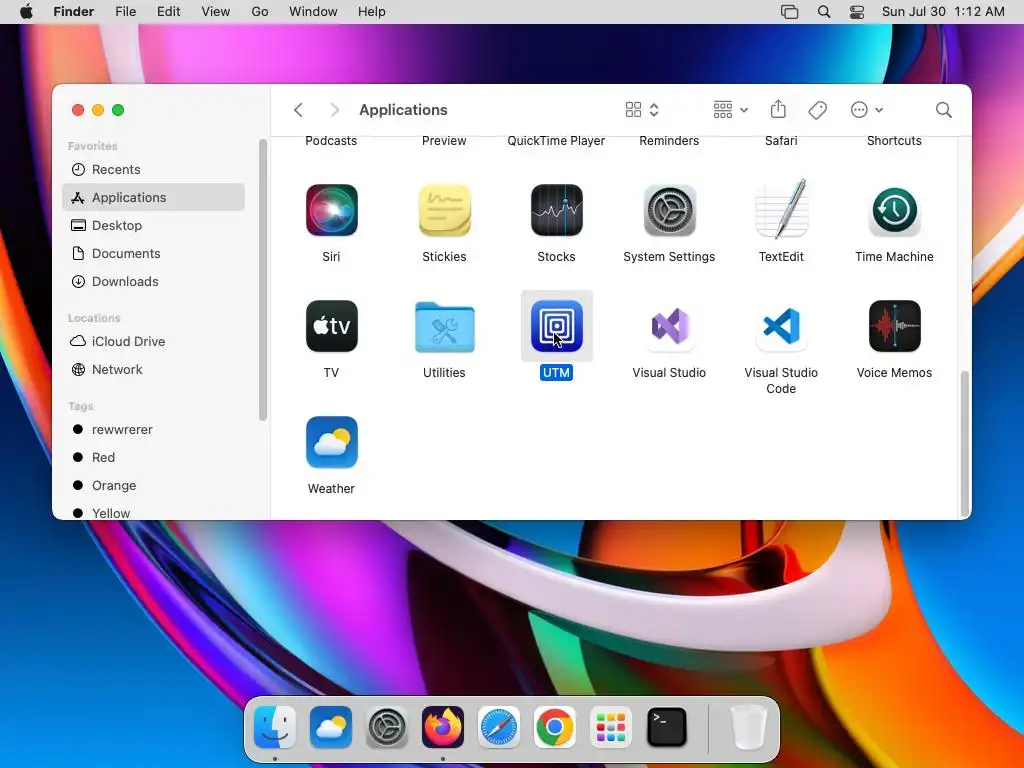Select the Time Machine app icon
This screenshot has width=1024, height=768.
pos(894,210)
